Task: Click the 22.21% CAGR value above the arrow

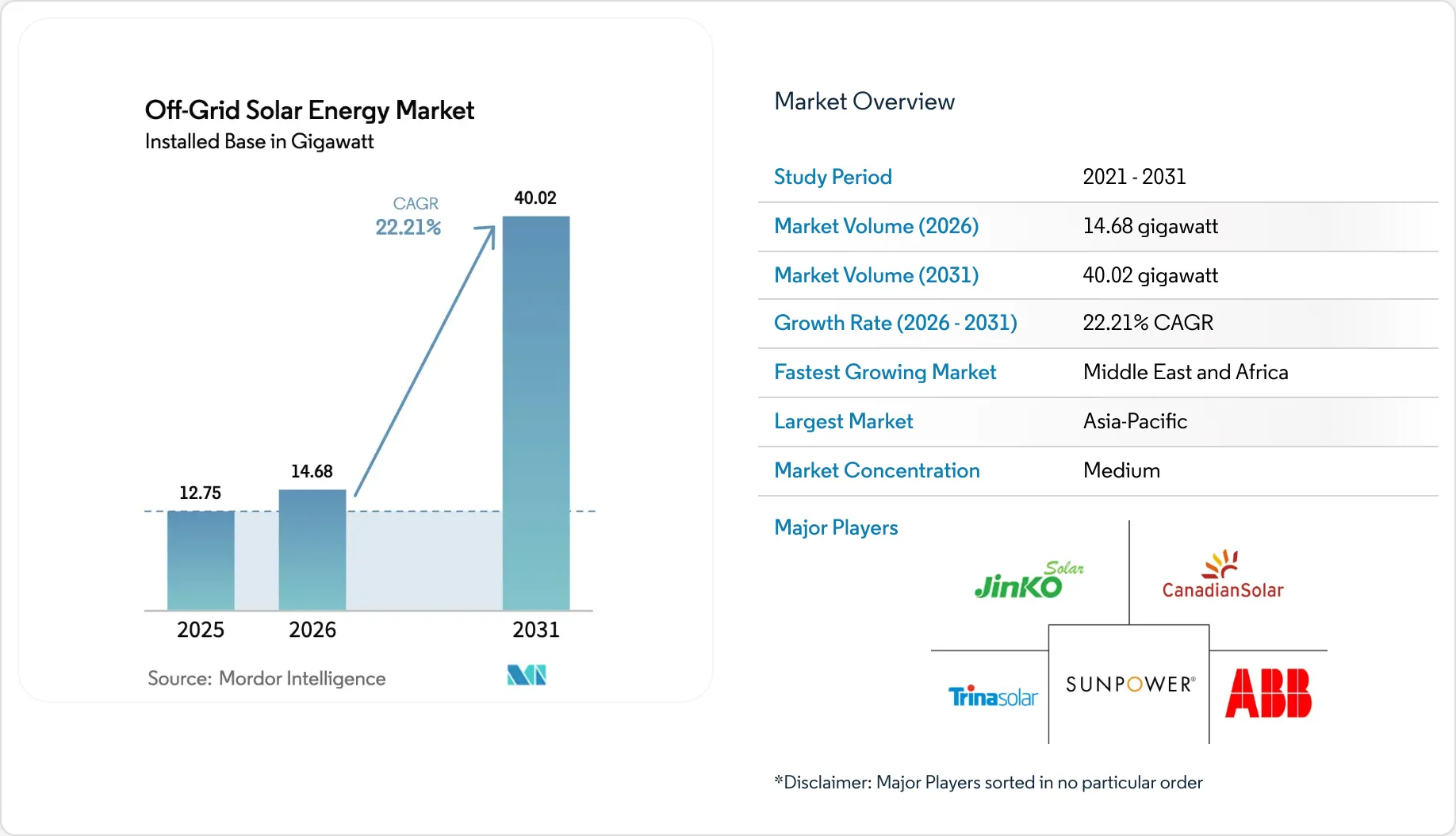Action: coord(408,227)
